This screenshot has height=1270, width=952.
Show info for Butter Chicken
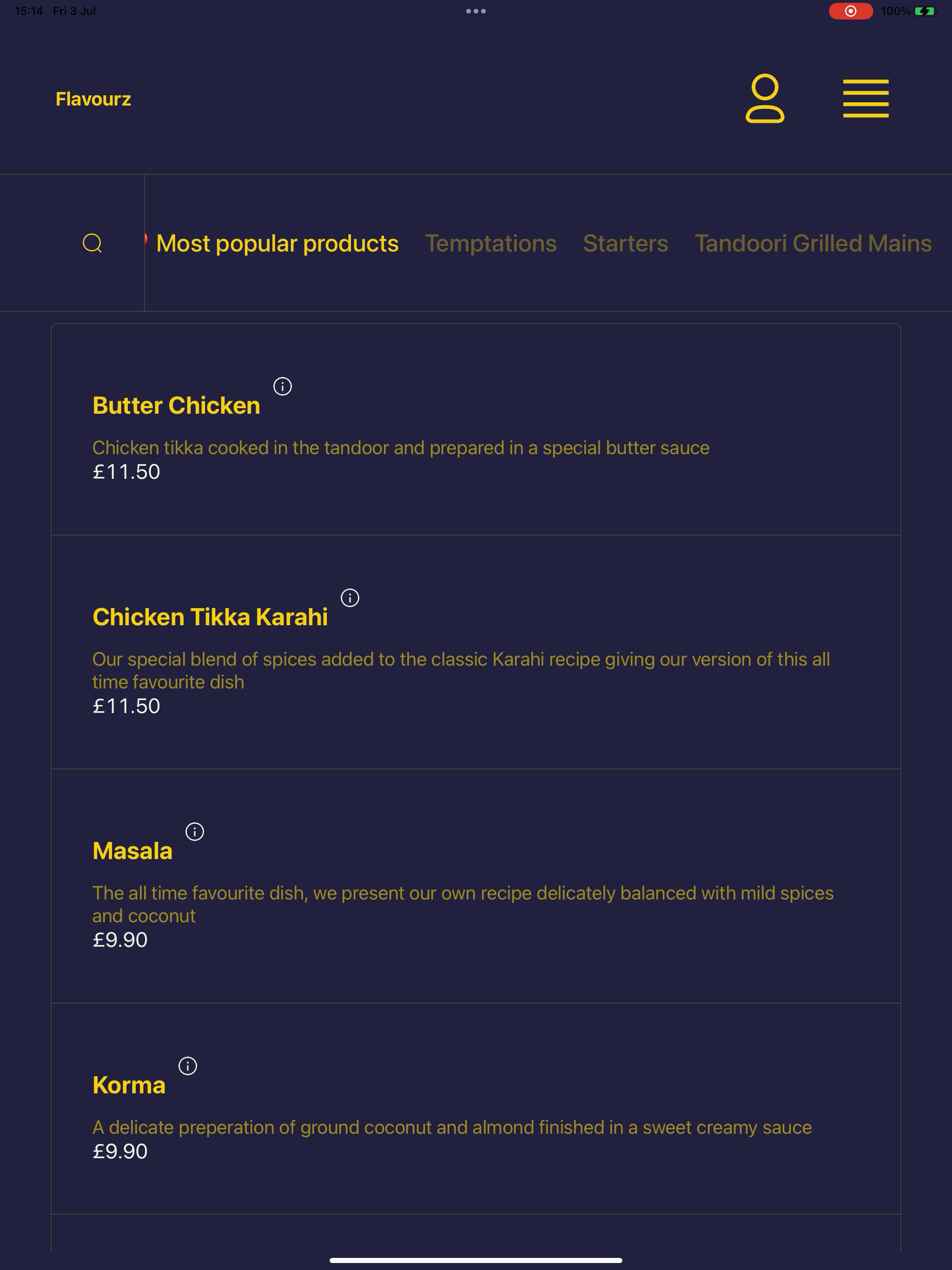coord(283,386)
